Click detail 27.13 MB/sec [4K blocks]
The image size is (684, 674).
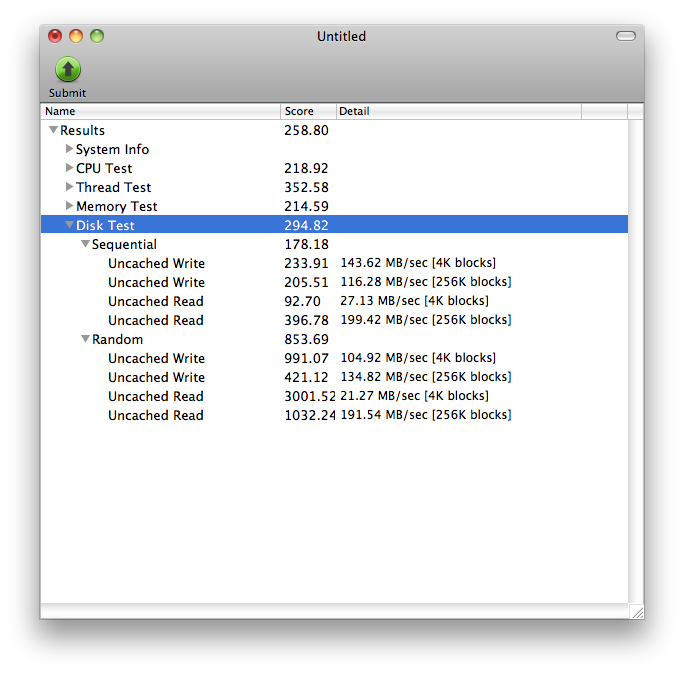414,301
